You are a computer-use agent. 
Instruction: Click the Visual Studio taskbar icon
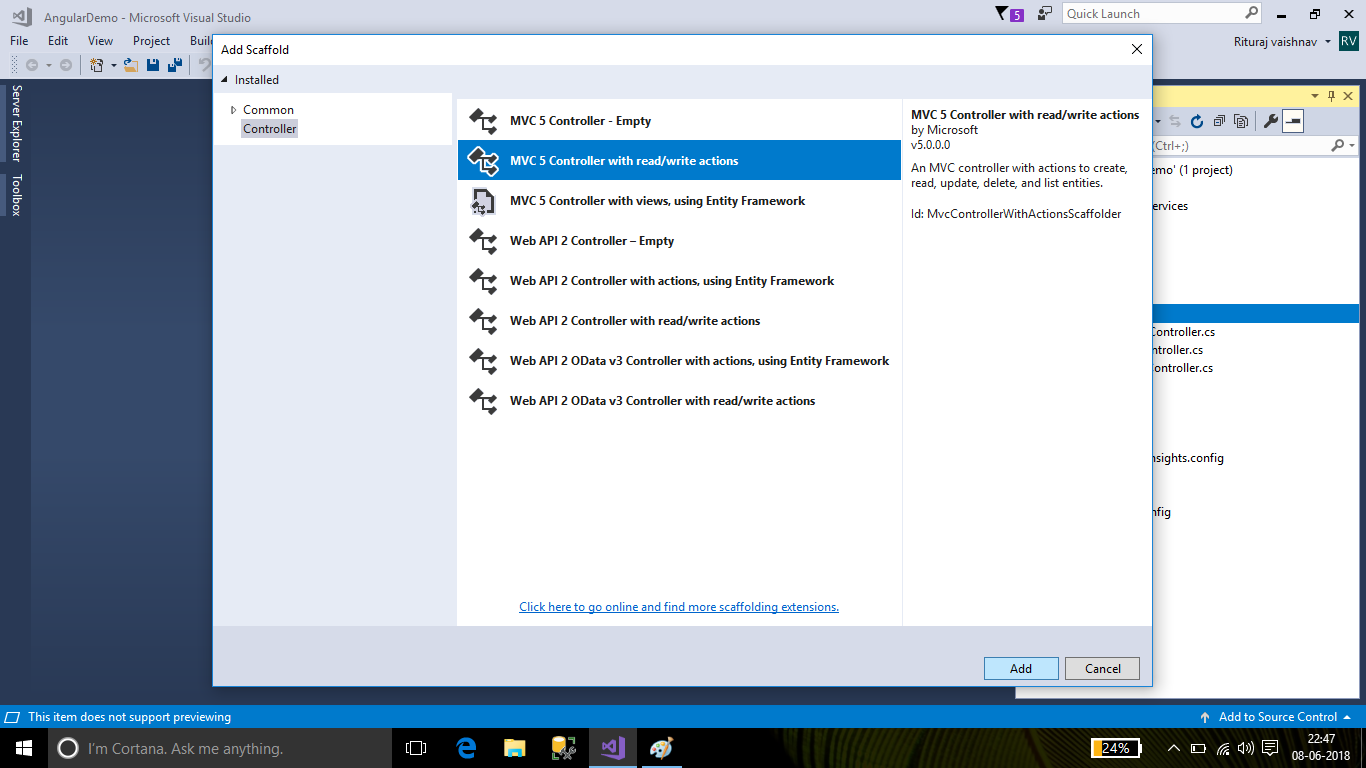pos(612,748)
